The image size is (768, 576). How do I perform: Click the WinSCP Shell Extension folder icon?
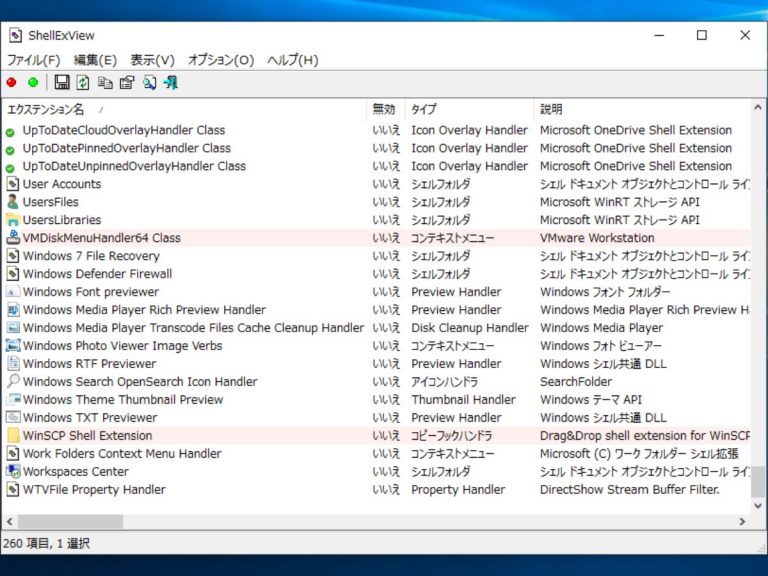pyautogui.click(x=13, y=435)
